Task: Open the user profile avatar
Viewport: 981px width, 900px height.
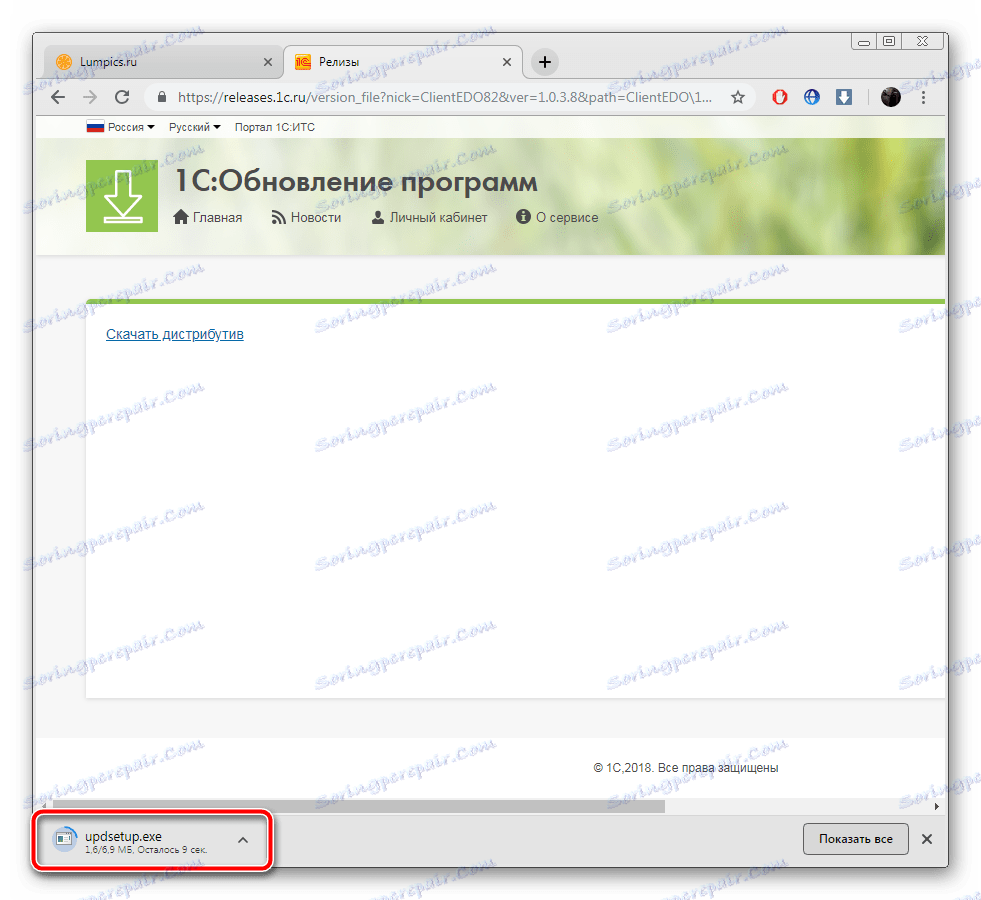Action: point(890,97)
